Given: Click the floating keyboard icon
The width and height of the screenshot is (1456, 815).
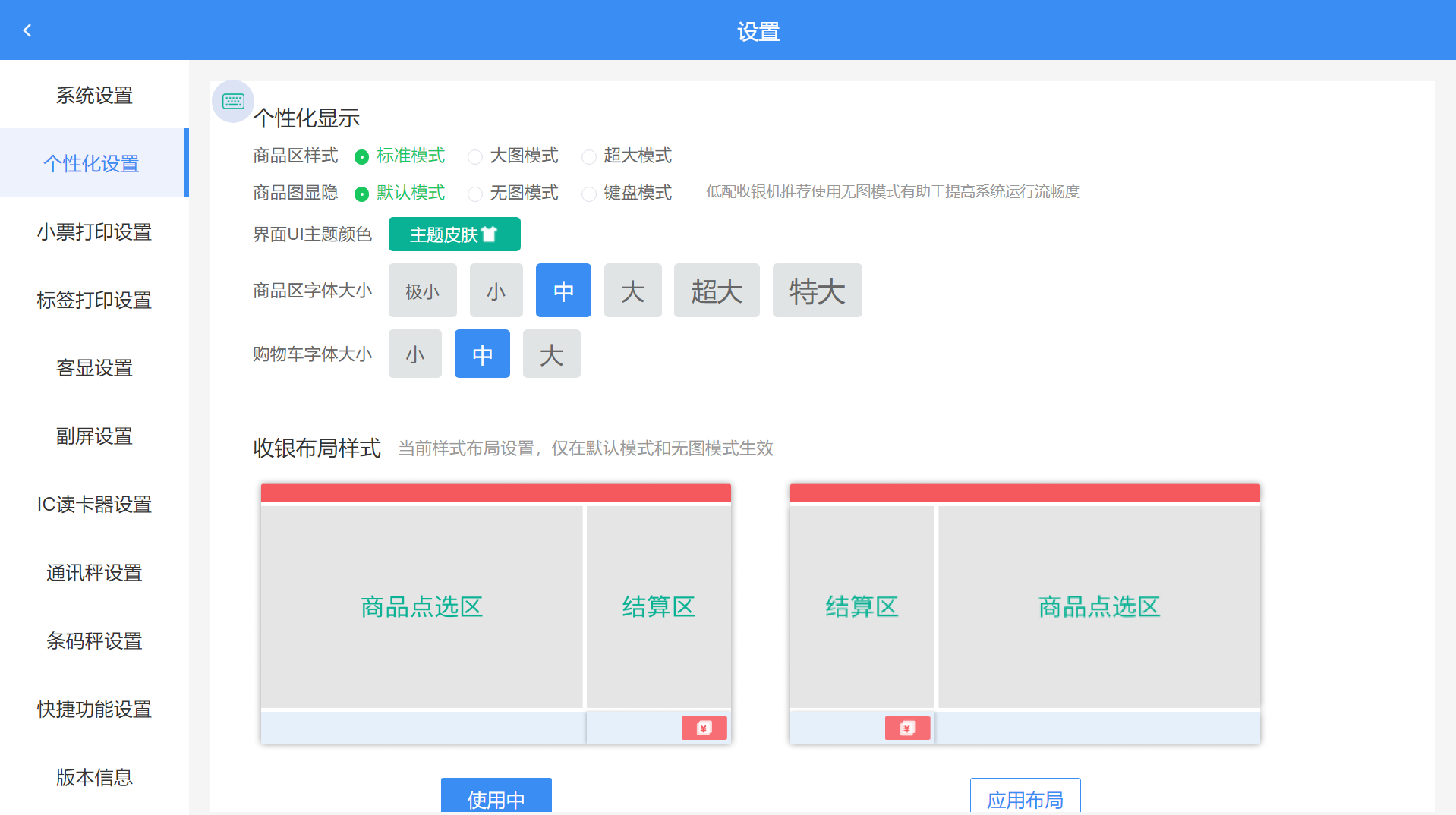Looking at the screenshot, I should [233, 101].
